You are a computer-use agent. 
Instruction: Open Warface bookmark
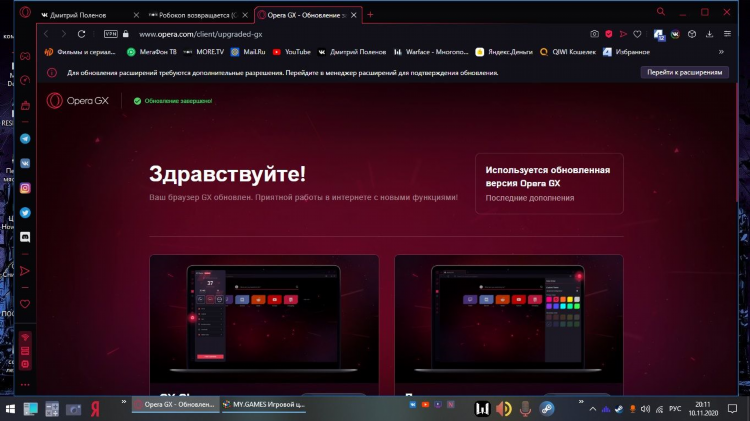point(430,52)
